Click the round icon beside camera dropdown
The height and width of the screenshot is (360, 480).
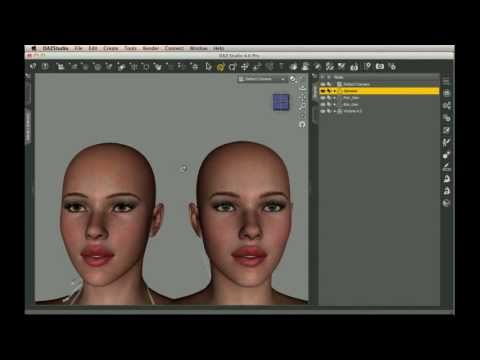coord(293,79)
